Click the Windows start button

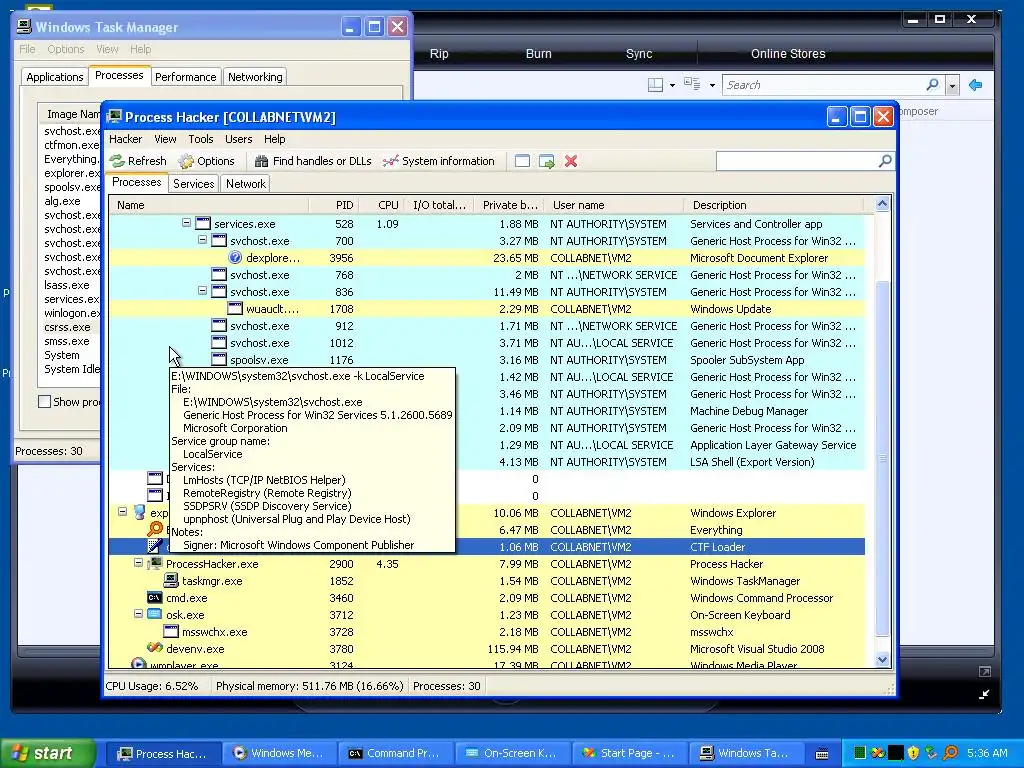point(48,753)
